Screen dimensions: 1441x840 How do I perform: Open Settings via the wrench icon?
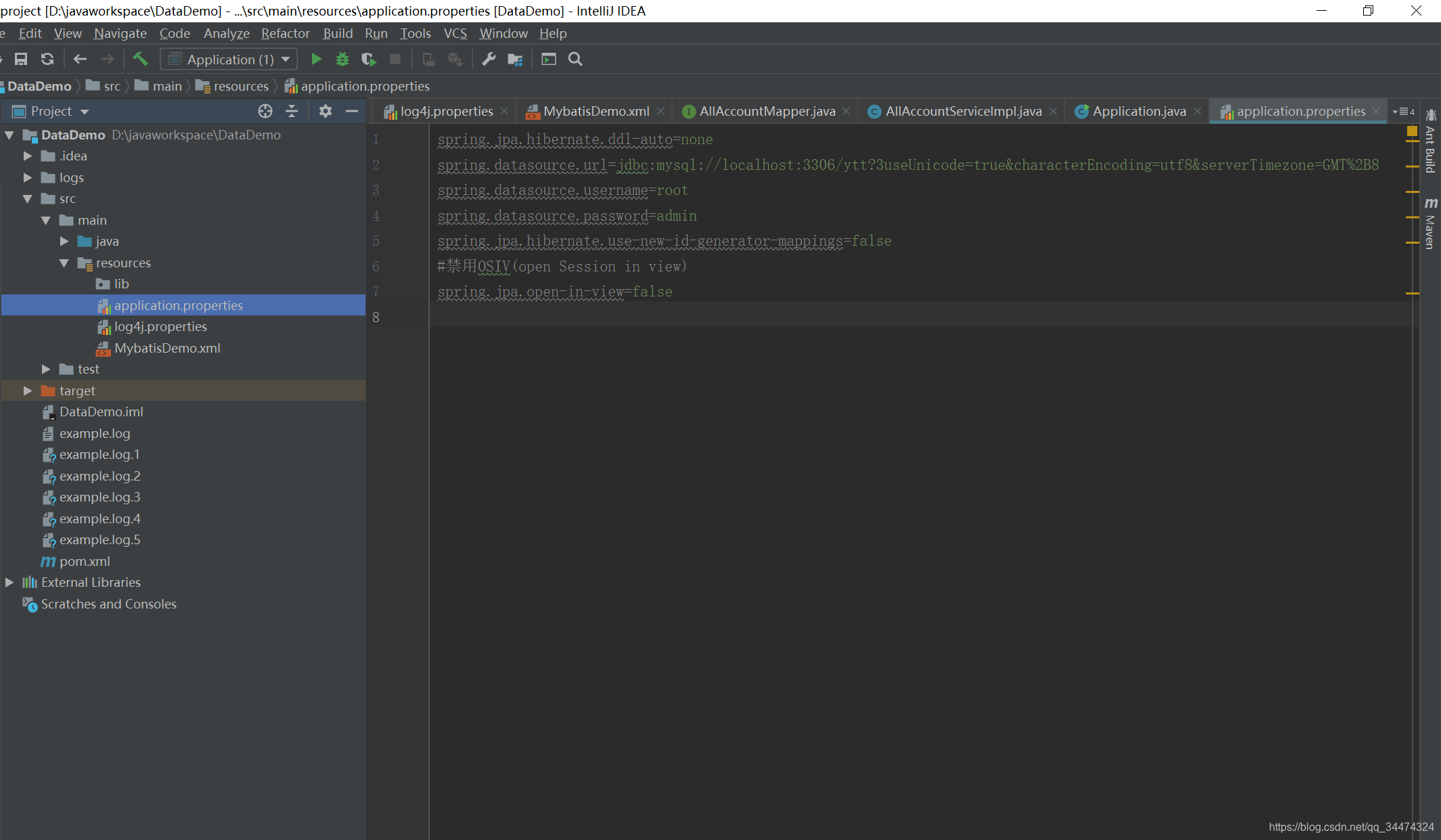click(x=489, y=60)
